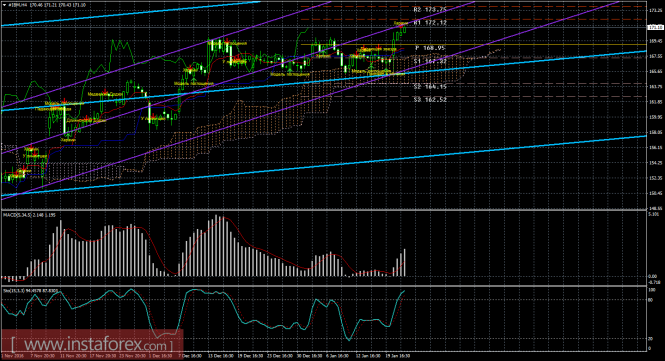Click the Stochastic indicator label

(30, 291)
